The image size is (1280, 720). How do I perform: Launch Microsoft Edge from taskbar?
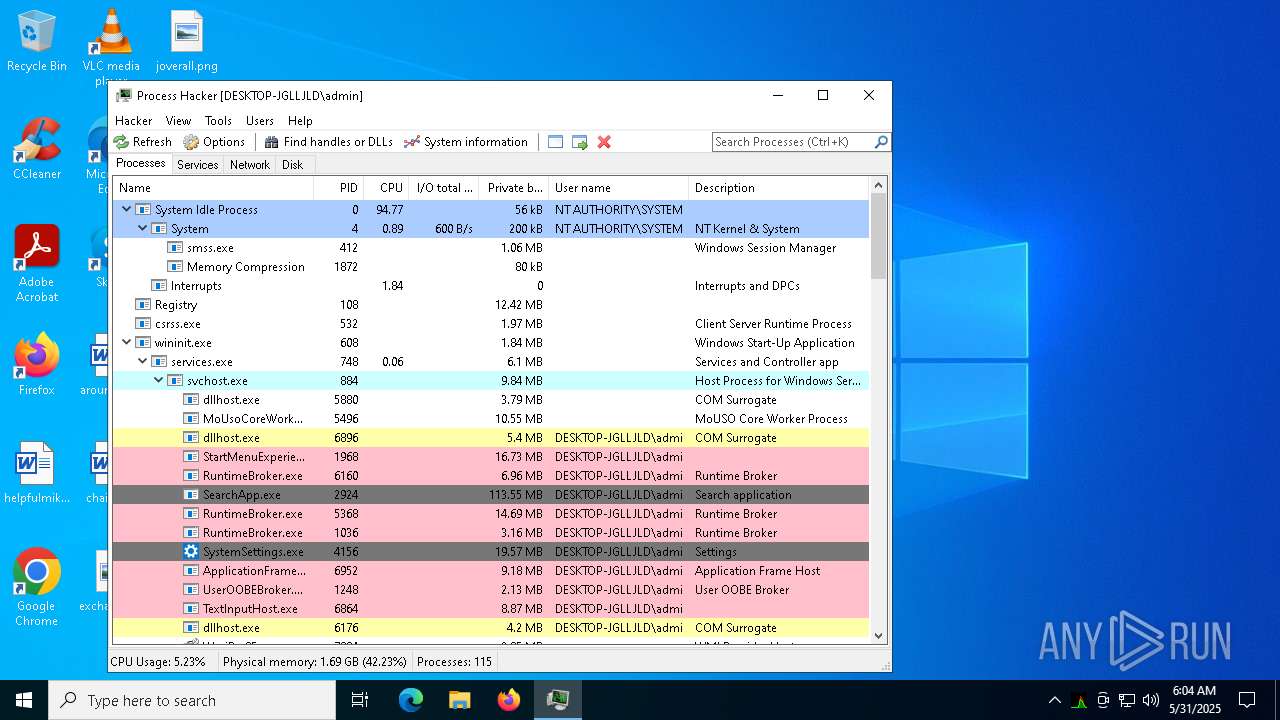coord(411,700)
